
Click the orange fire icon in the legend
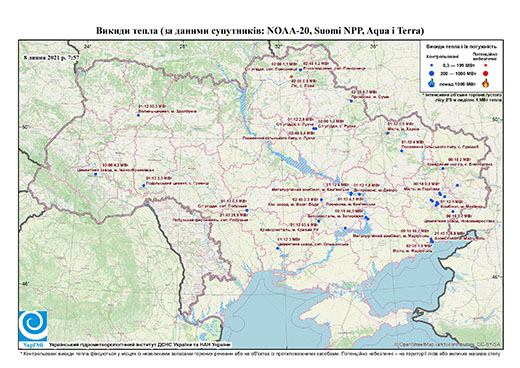[x=486, y=83]
